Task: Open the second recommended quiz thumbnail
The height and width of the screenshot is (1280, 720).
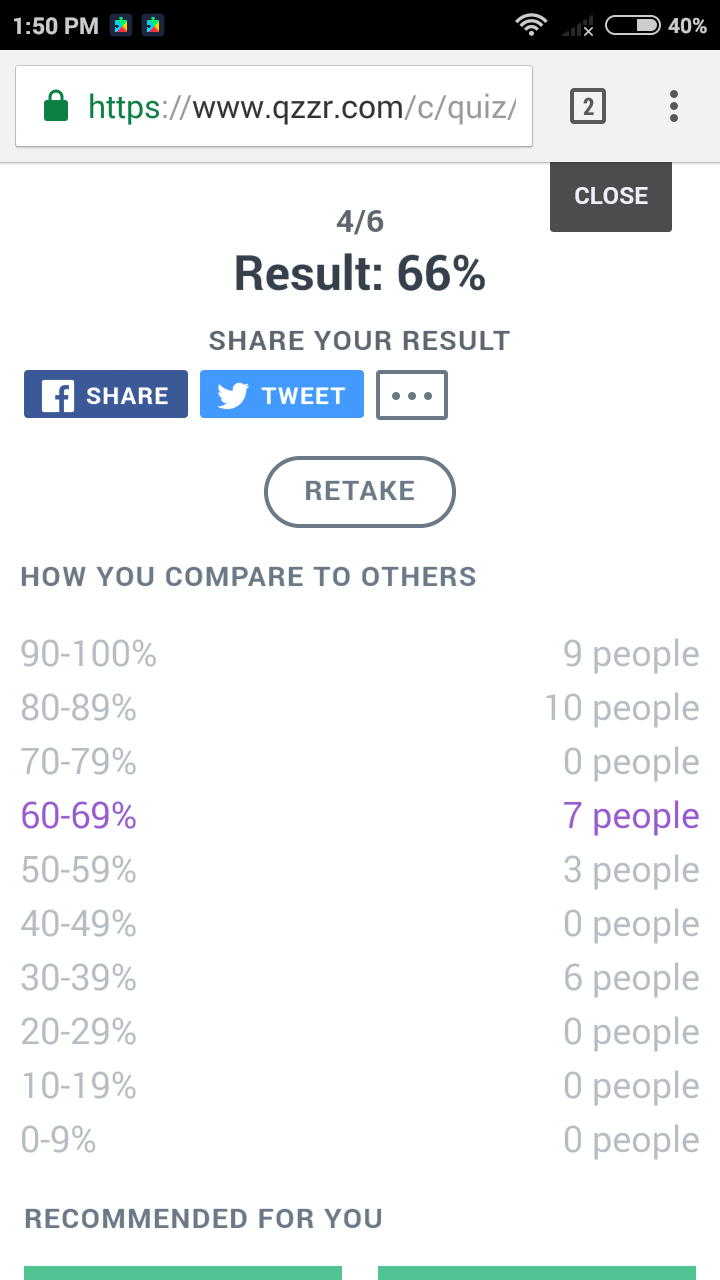Action: 537,1272
